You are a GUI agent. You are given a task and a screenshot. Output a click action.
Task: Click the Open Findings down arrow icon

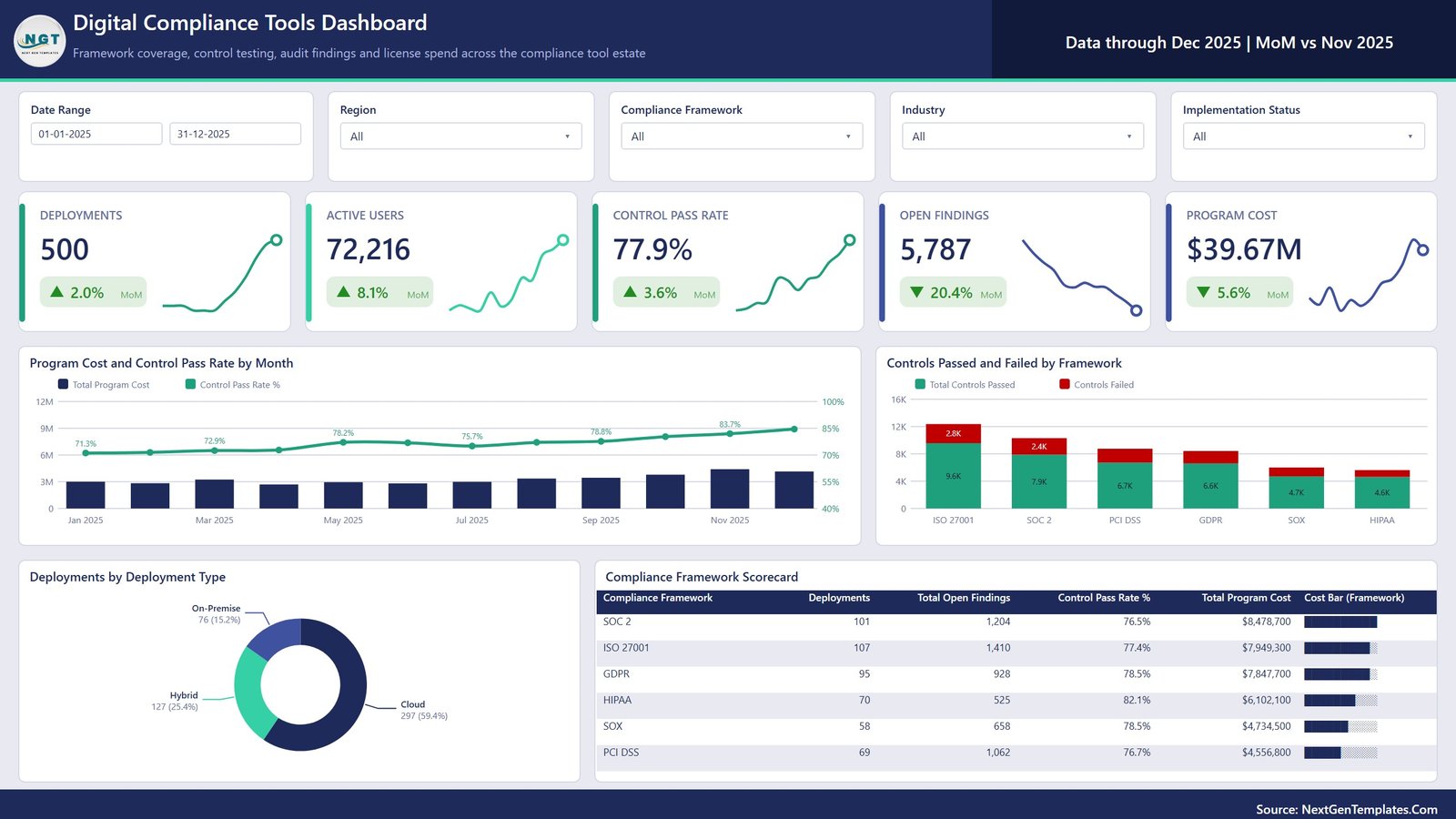[x=917, y=292]
